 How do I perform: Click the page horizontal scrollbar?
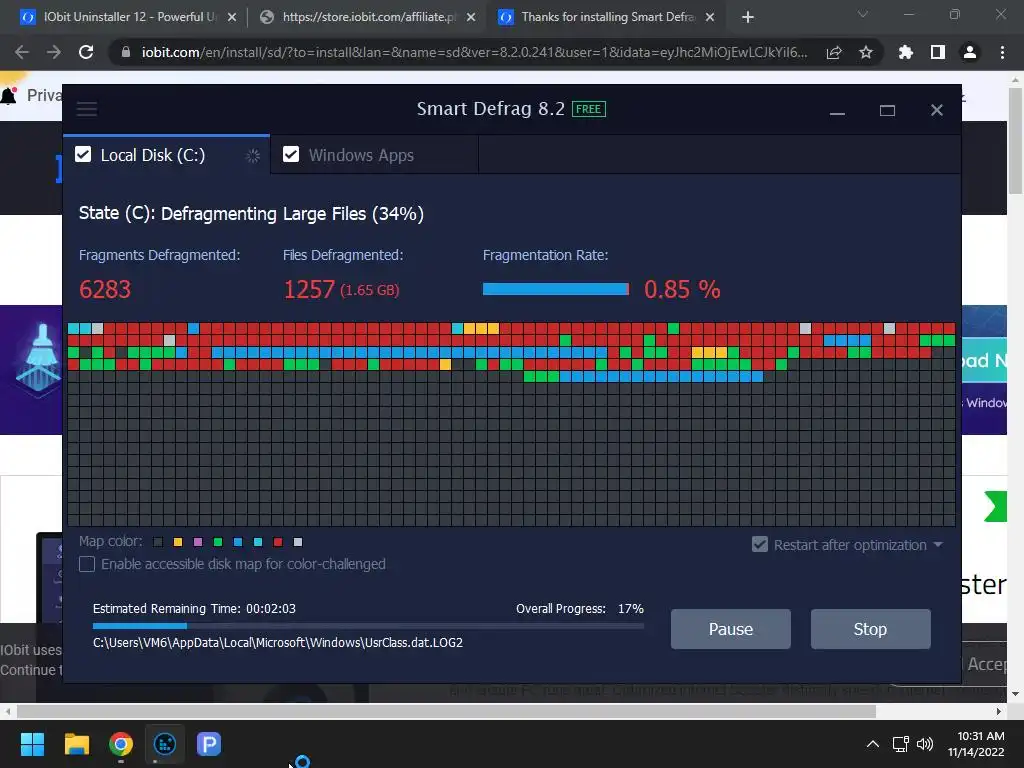446,711
